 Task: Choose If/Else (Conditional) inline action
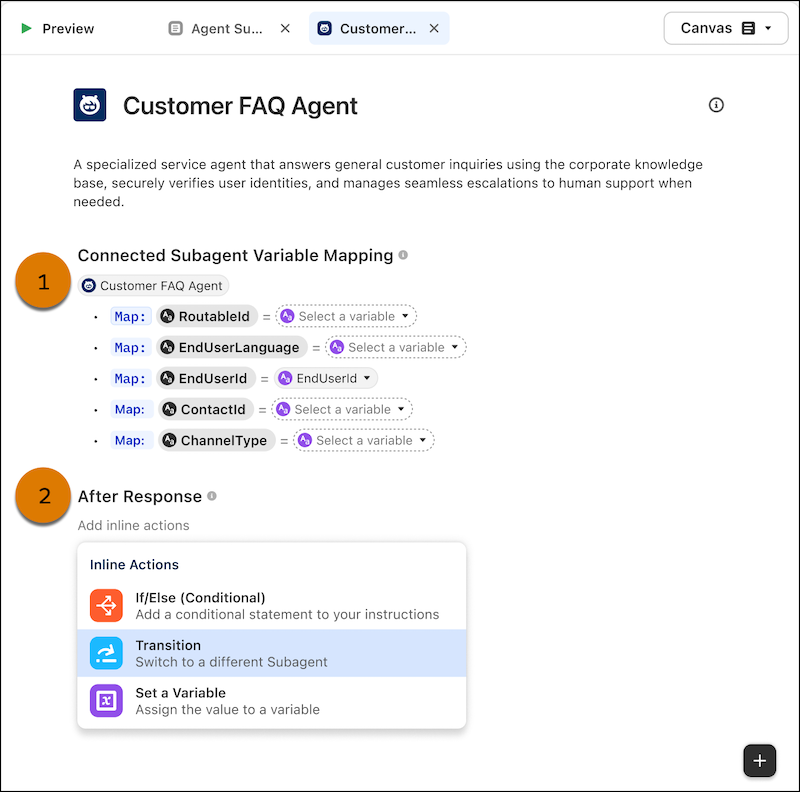tap(271, 606)
